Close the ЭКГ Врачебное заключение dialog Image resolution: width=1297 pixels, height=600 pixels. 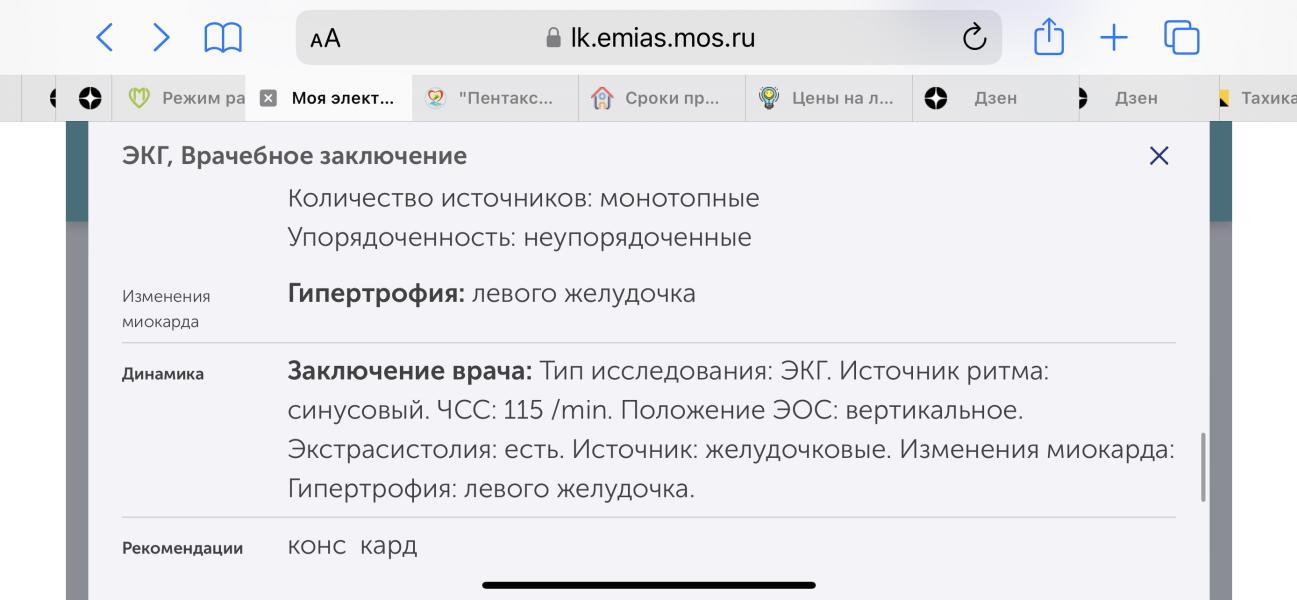click(1159, 156)
